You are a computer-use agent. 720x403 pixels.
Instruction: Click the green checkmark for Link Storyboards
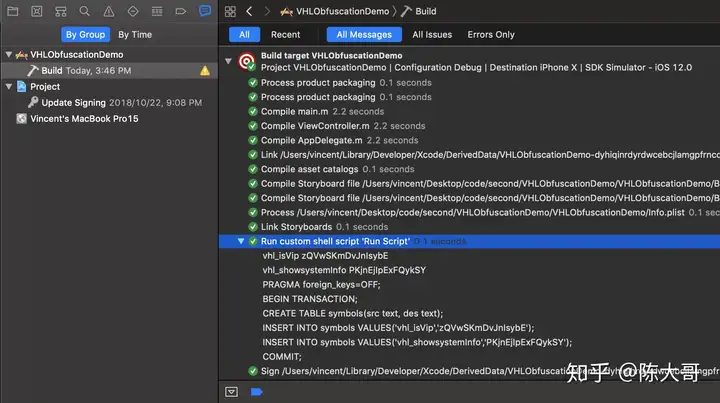coord(253,227)
